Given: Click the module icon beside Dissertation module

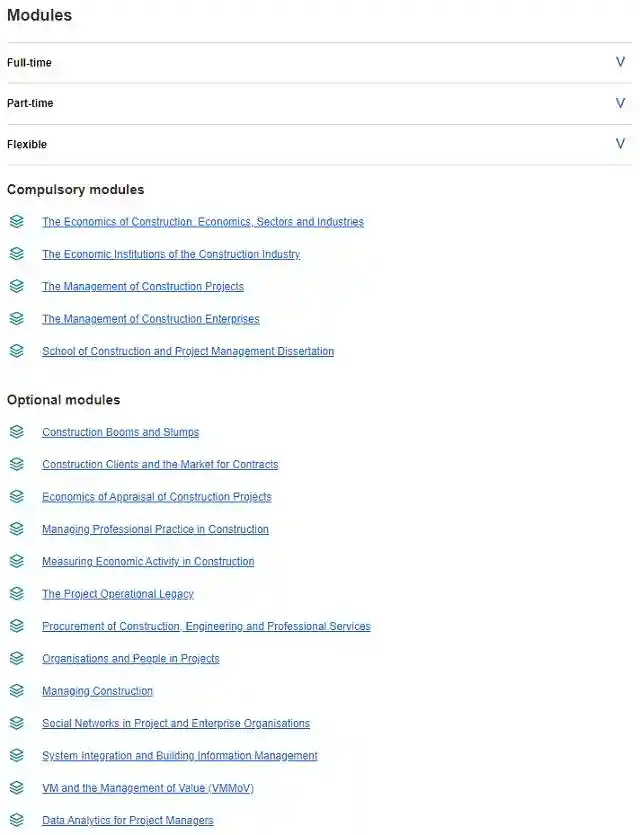Looking at the screenshot, I should 16,351.
